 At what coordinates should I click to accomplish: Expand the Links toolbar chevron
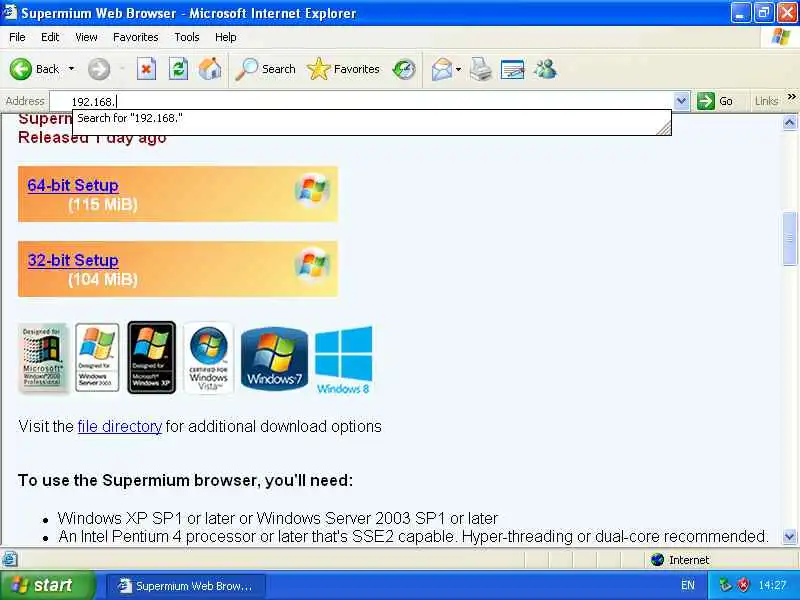pyautogui.click(x=791, y=97)
